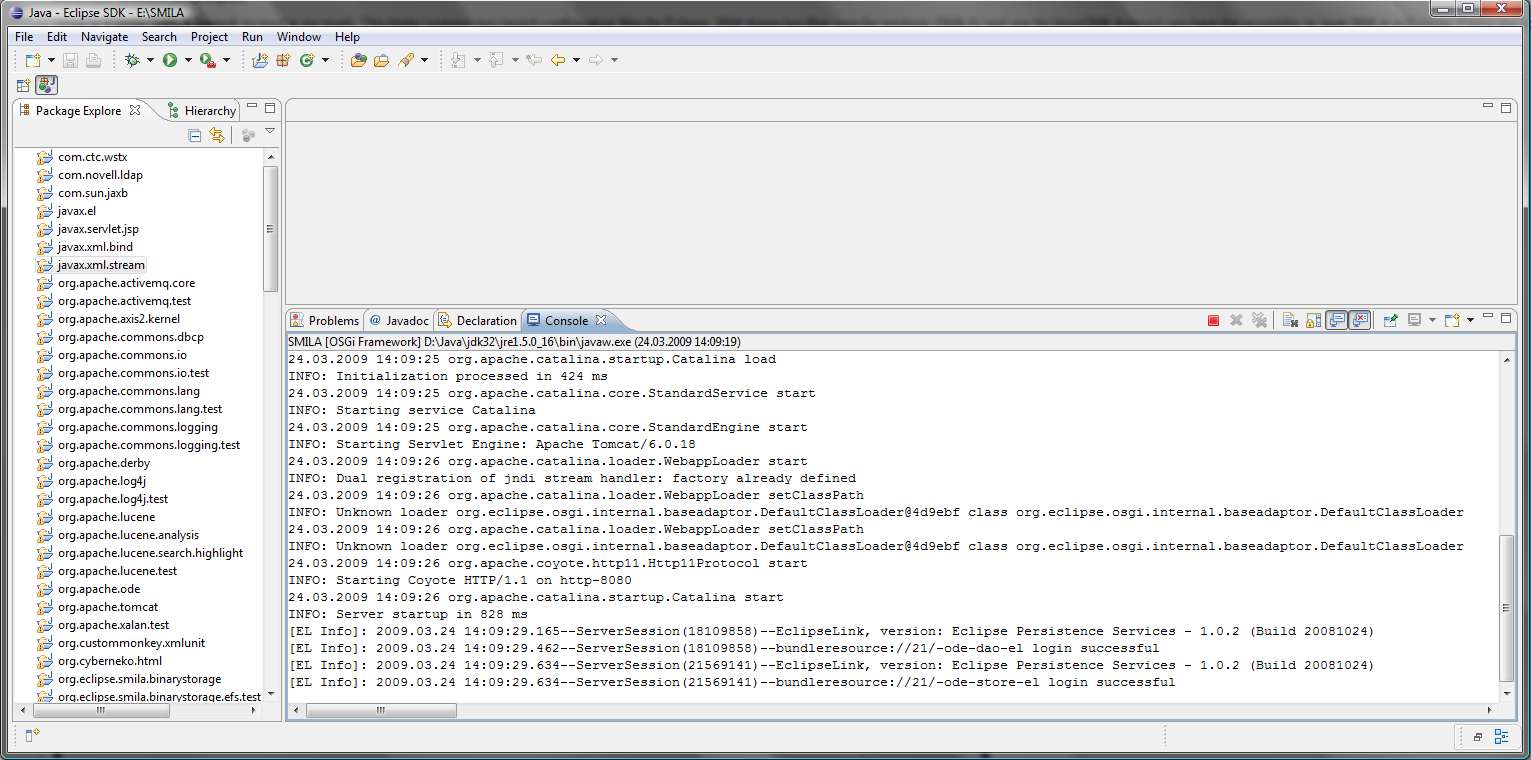Click the Pin Console icon
Screen dimensions: 1531x760
tap(1390, 321)
